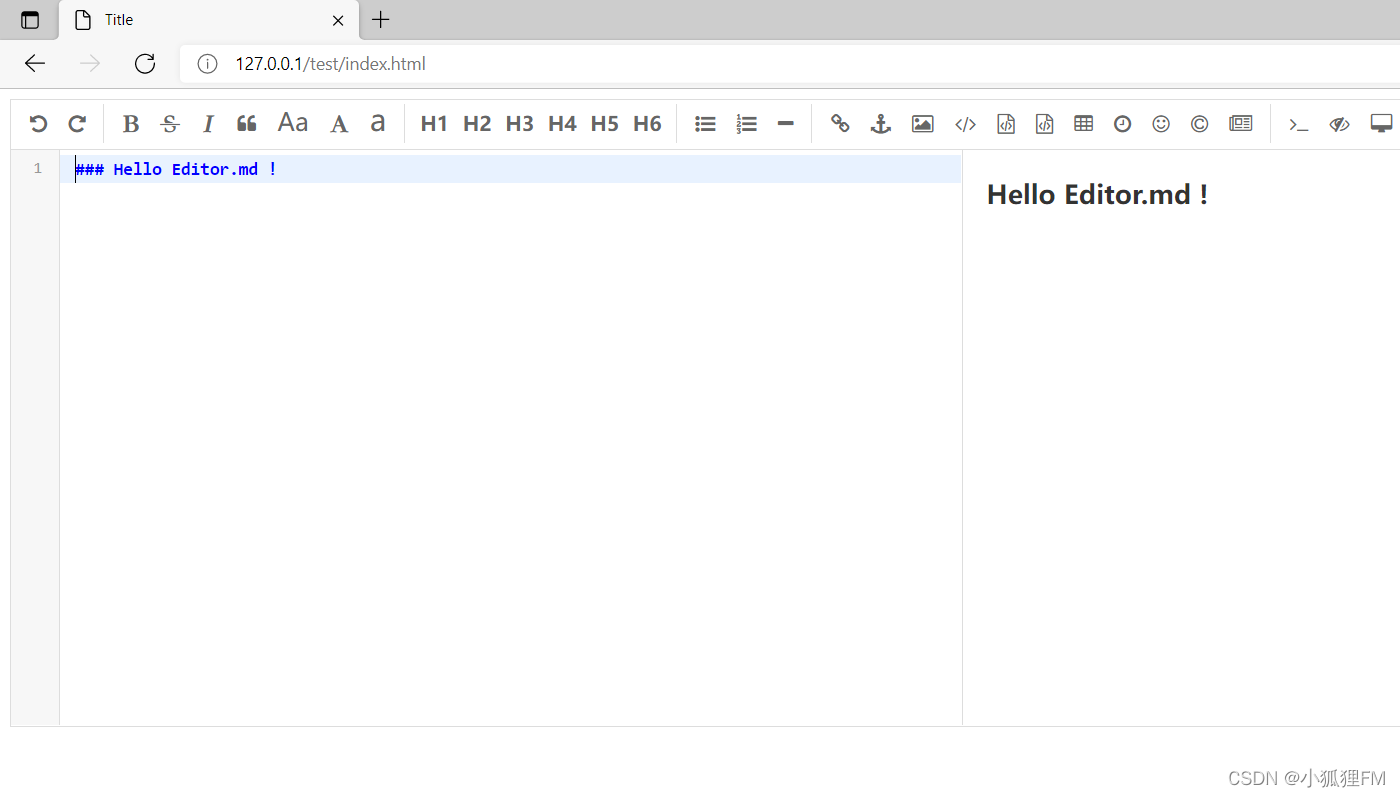Capitalize first letters with the Aa icon

293,123
